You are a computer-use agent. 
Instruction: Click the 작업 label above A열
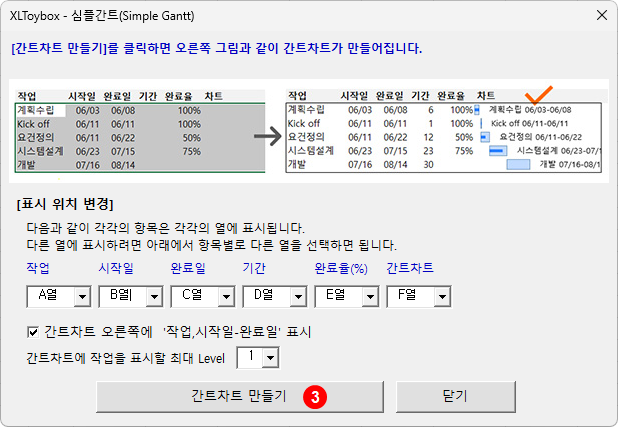pyautogui.click(x=38, y=268)
